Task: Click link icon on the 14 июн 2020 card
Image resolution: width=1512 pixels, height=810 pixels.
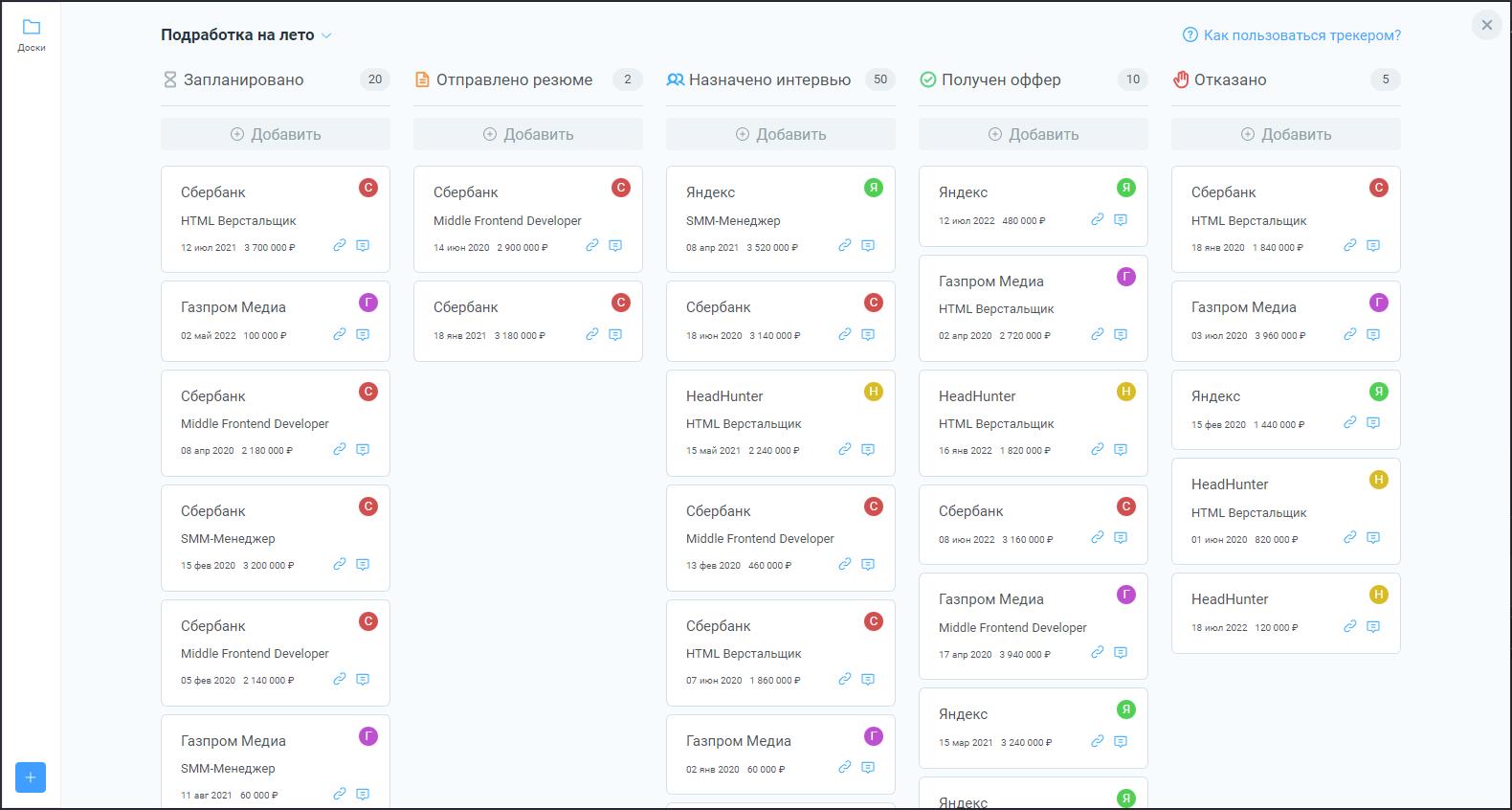Action: 592,246
